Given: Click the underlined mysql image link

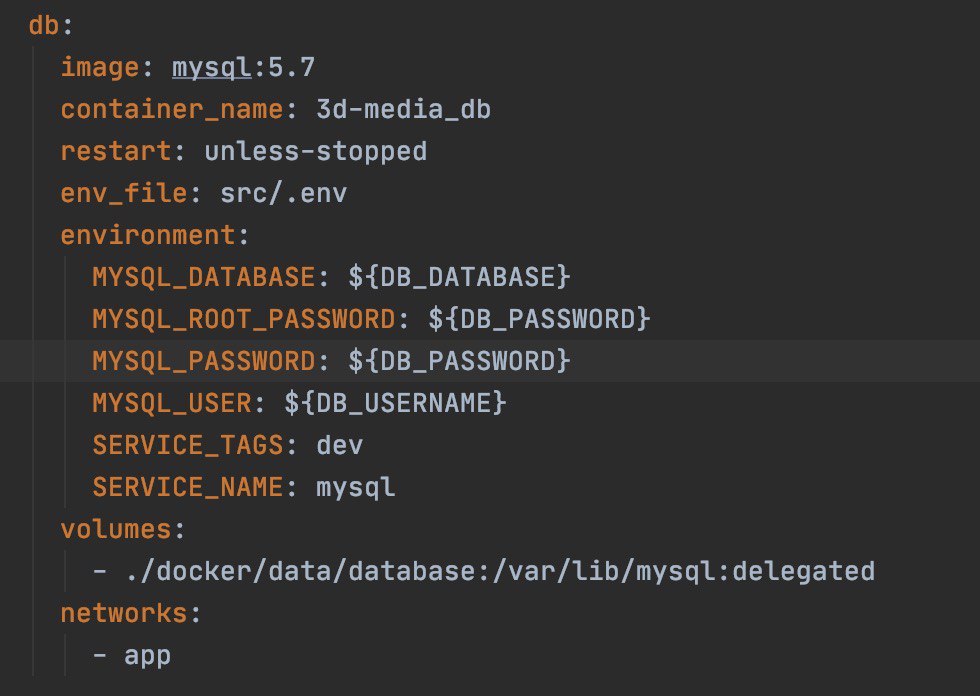Looking at the screenshot, I should [x=212, y=68].
